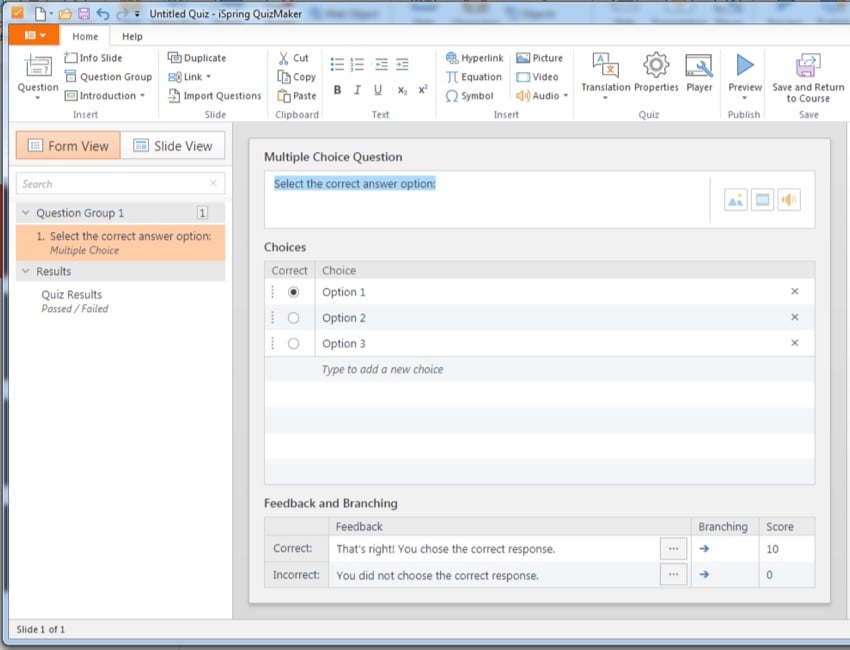Open the Preview dropdown arrow

[x=744, y=98]
